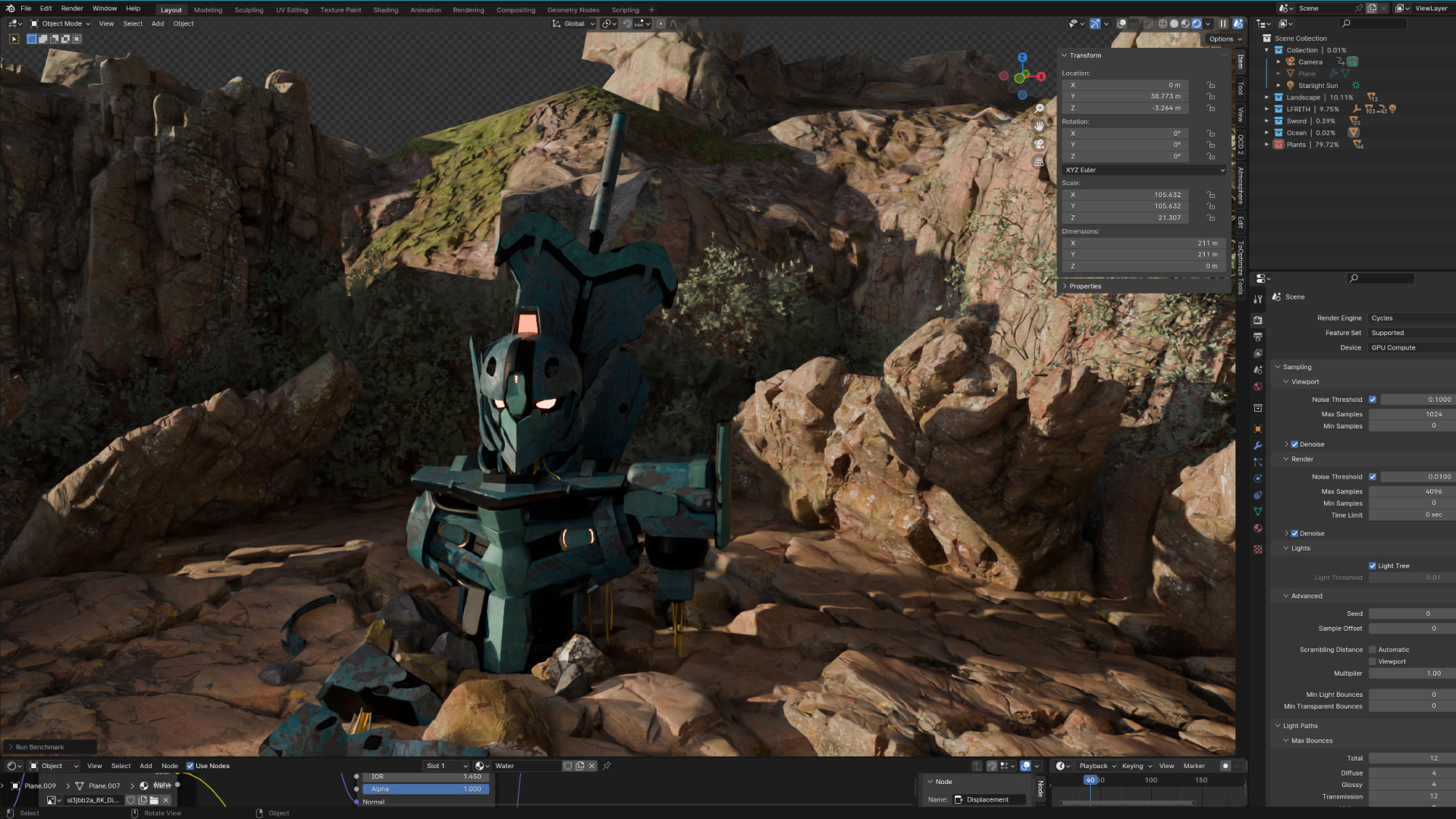Open the Render menu in top bar
This screenshot has height=819, width=1456.
click(72, 8)
